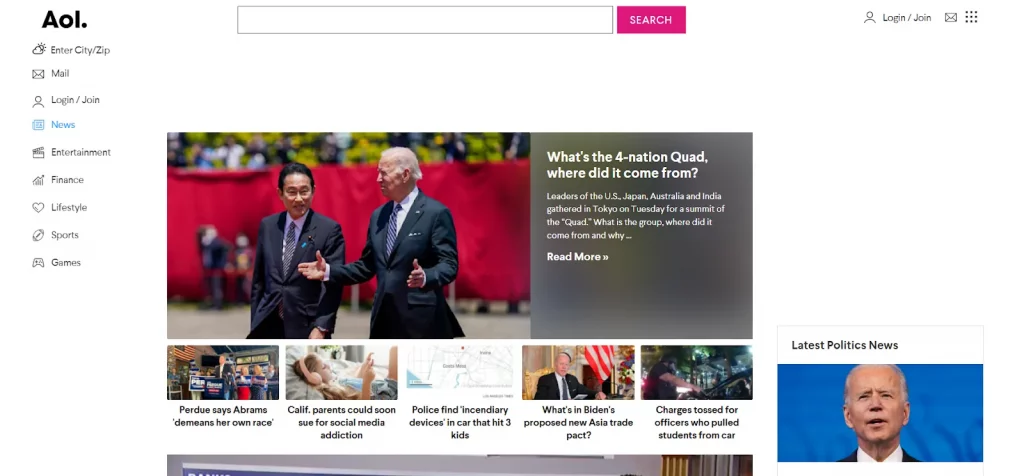Viewport: 1024px width, 476px height.
Task: Click headline Charges tossed for officers
Action: click(x=697, y=422)
